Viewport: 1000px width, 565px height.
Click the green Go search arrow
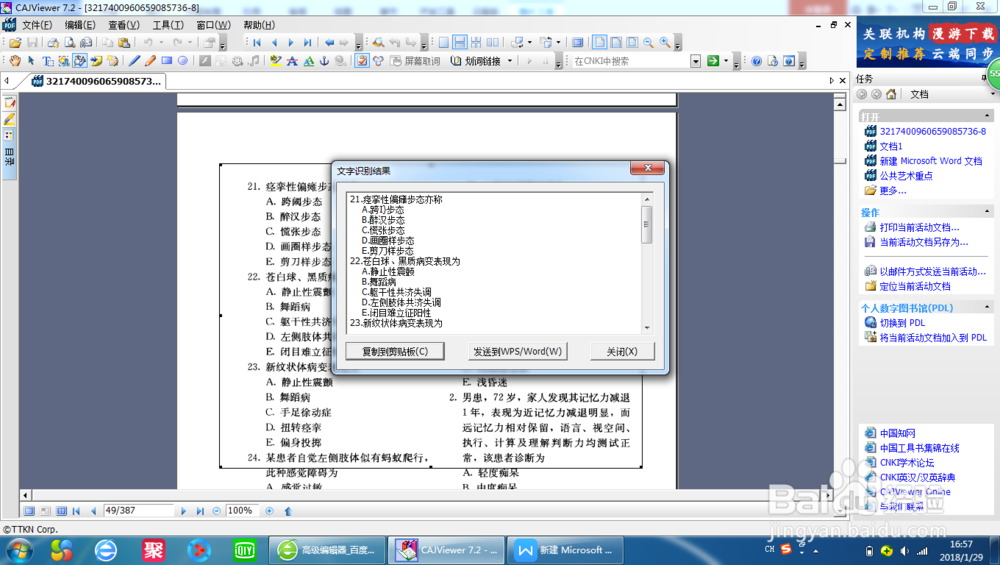coord(713,61)
